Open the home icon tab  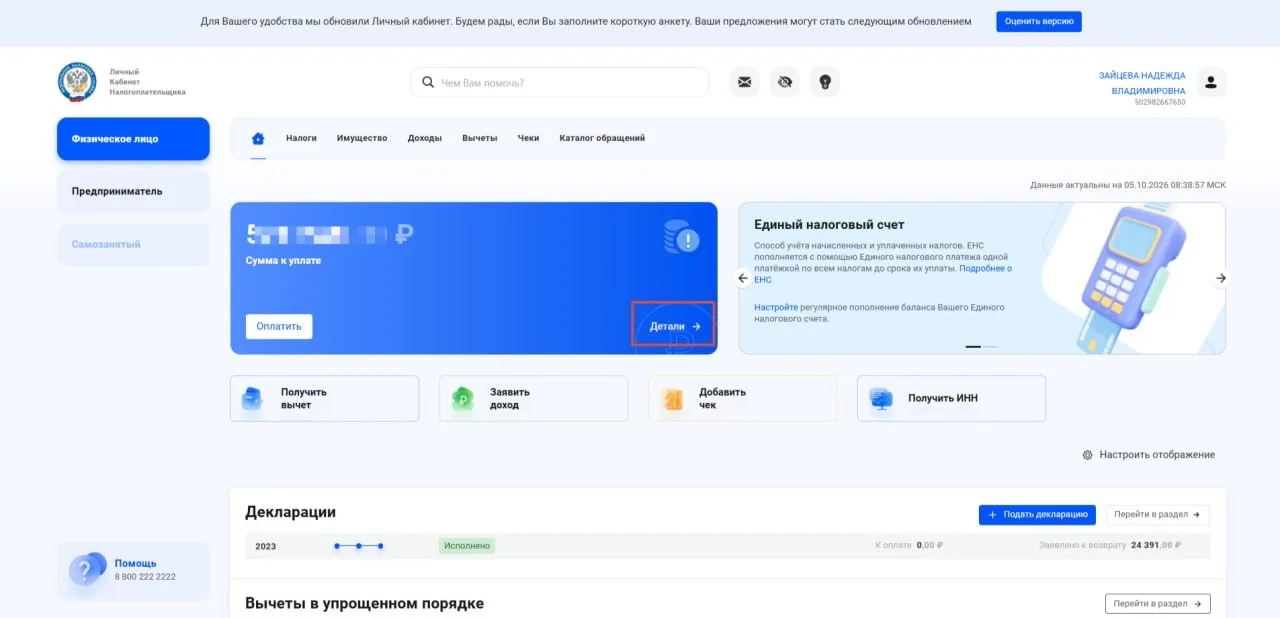click(258, 138)
